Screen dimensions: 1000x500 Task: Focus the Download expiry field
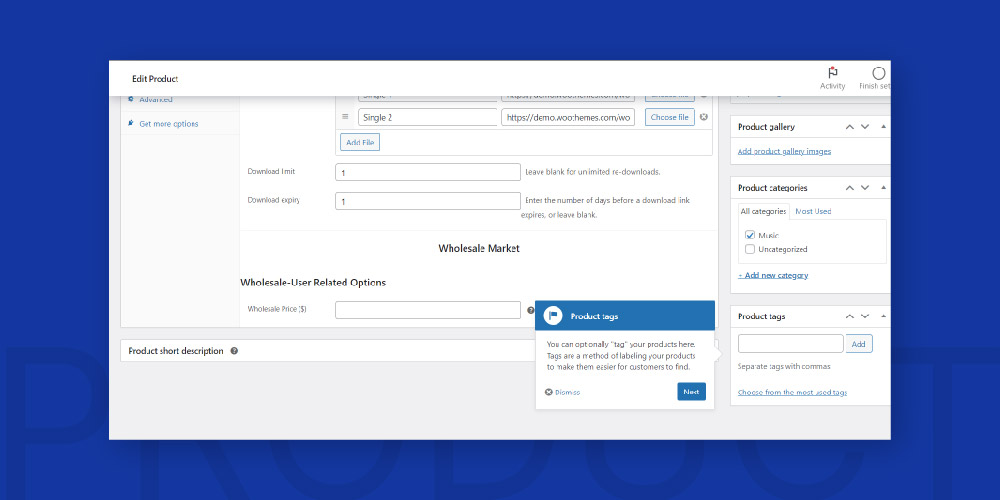[428, 201]
